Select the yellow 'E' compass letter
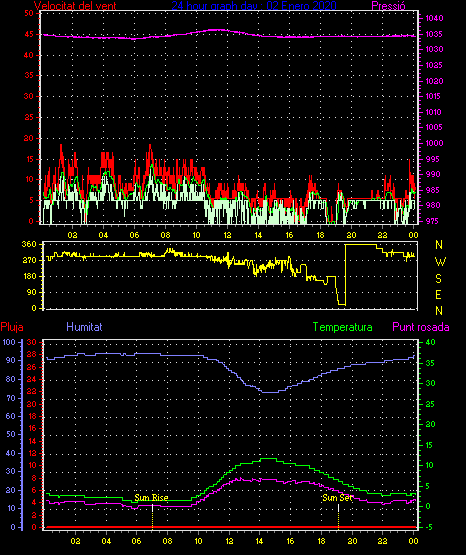This screenshot has width=466, height=555. 438,295
